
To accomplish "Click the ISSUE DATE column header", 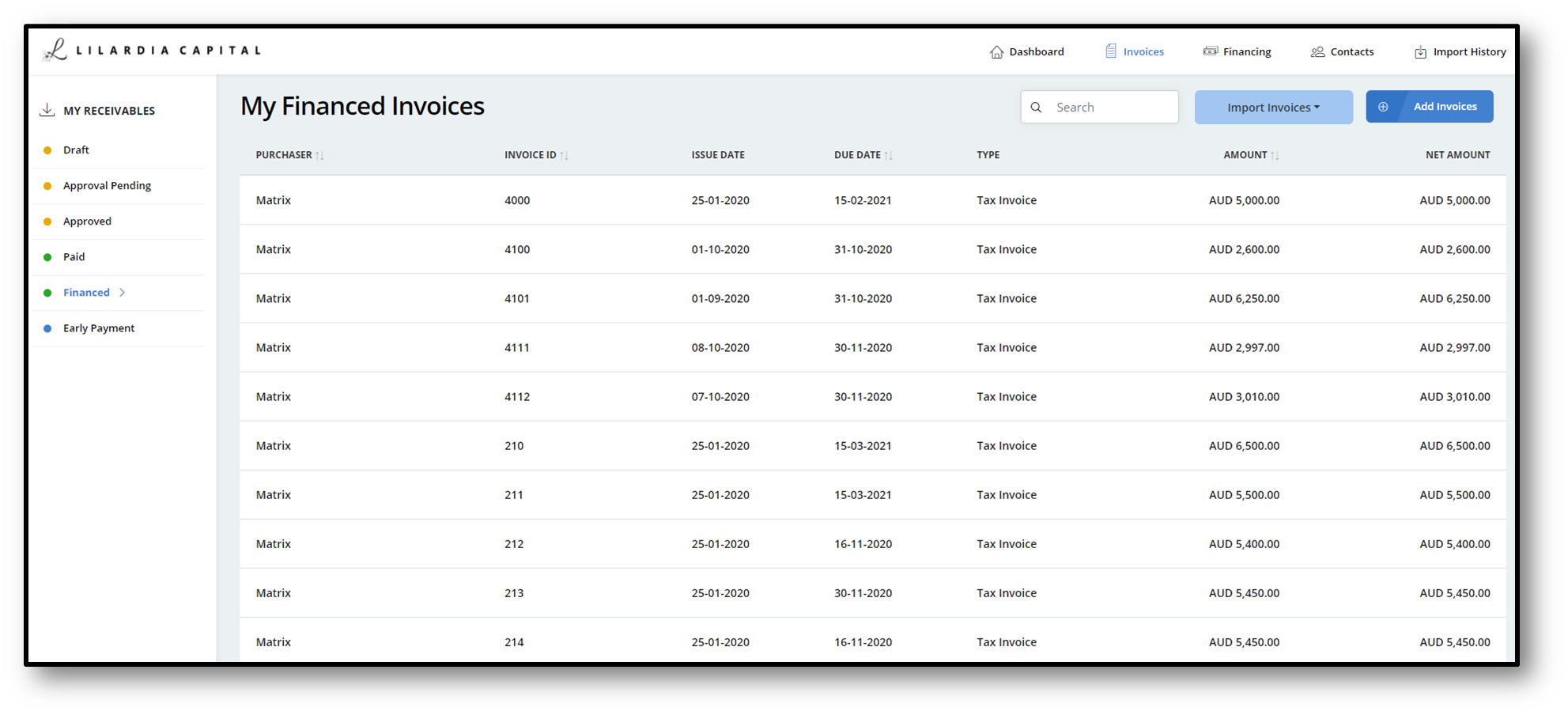I will click(718, 155).
